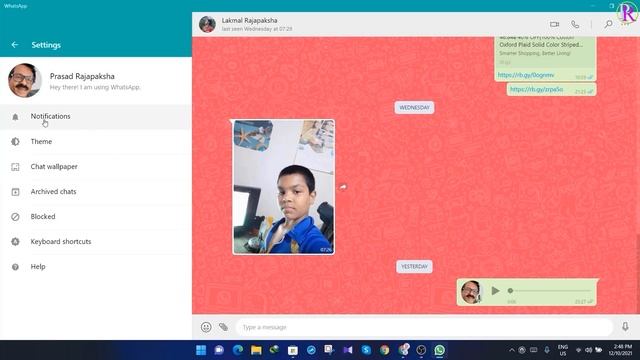Click the Notifications bell icon
The width and height of the screenshot is (640, 360).
point(15,117)
